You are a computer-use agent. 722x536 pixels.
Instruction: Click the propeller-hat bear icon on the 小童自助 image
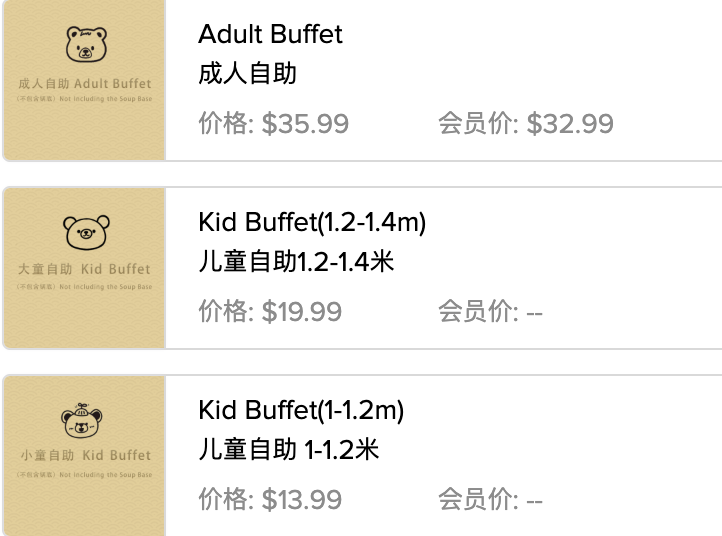86,419
